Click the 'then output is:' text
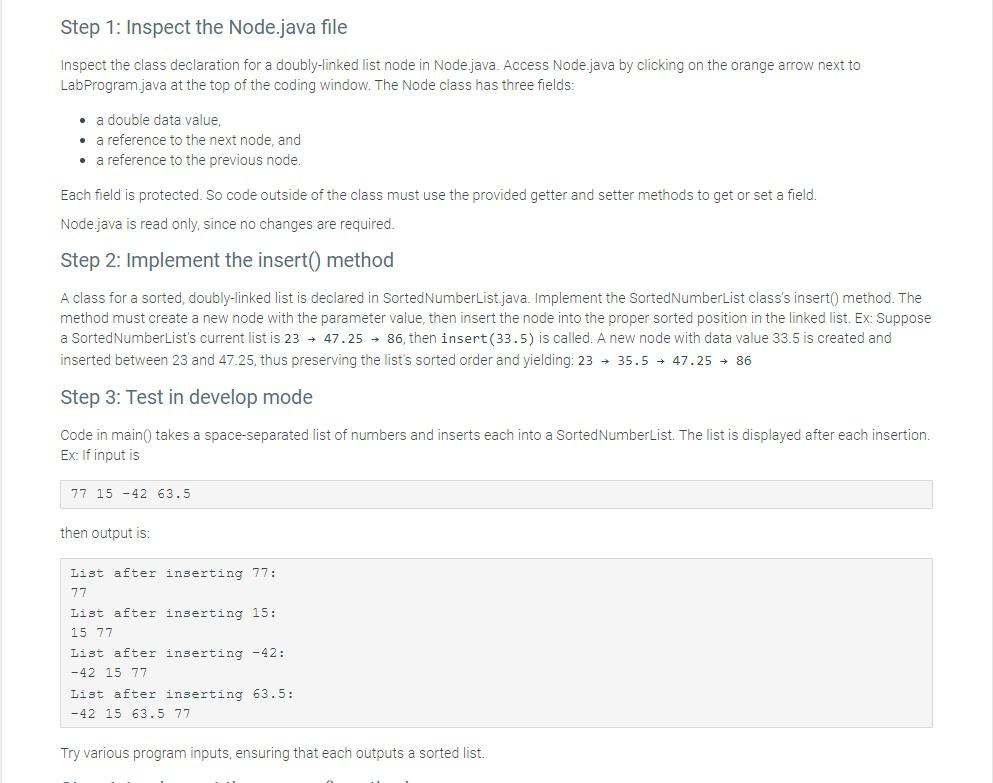This screenshot has width=993, height=783. point(105,533)
